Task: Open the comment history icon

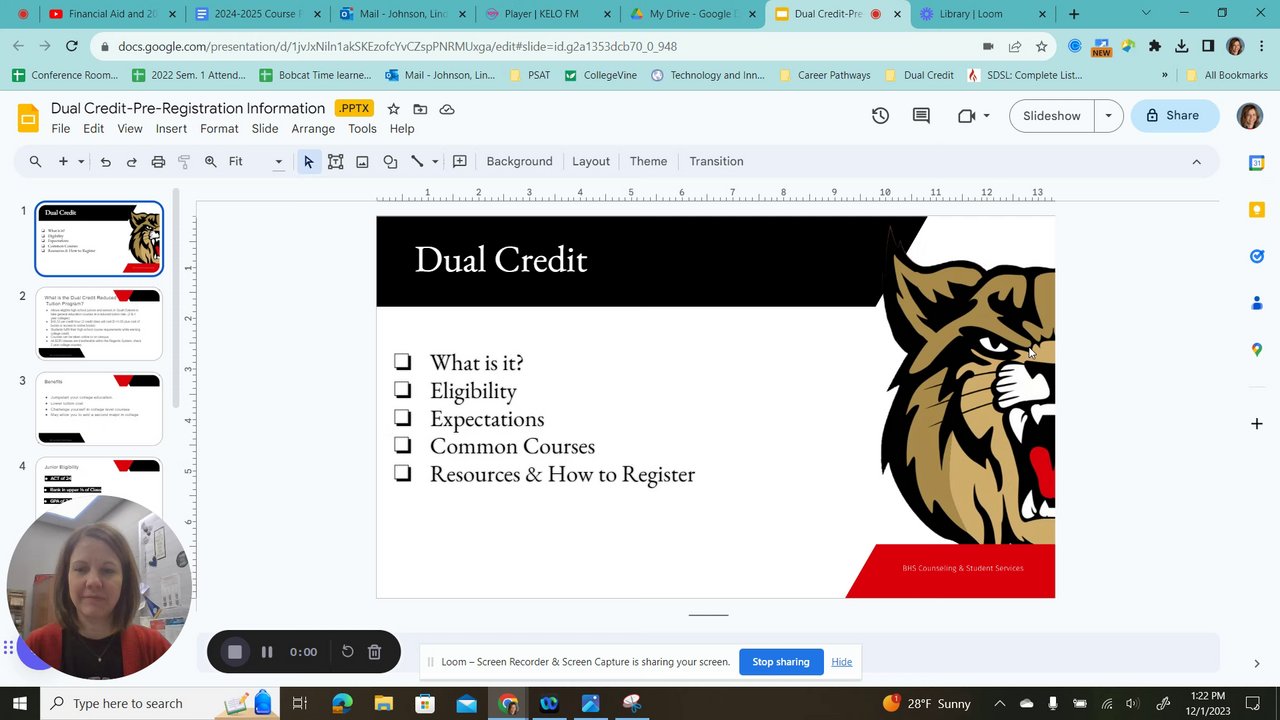Action: 921,116
